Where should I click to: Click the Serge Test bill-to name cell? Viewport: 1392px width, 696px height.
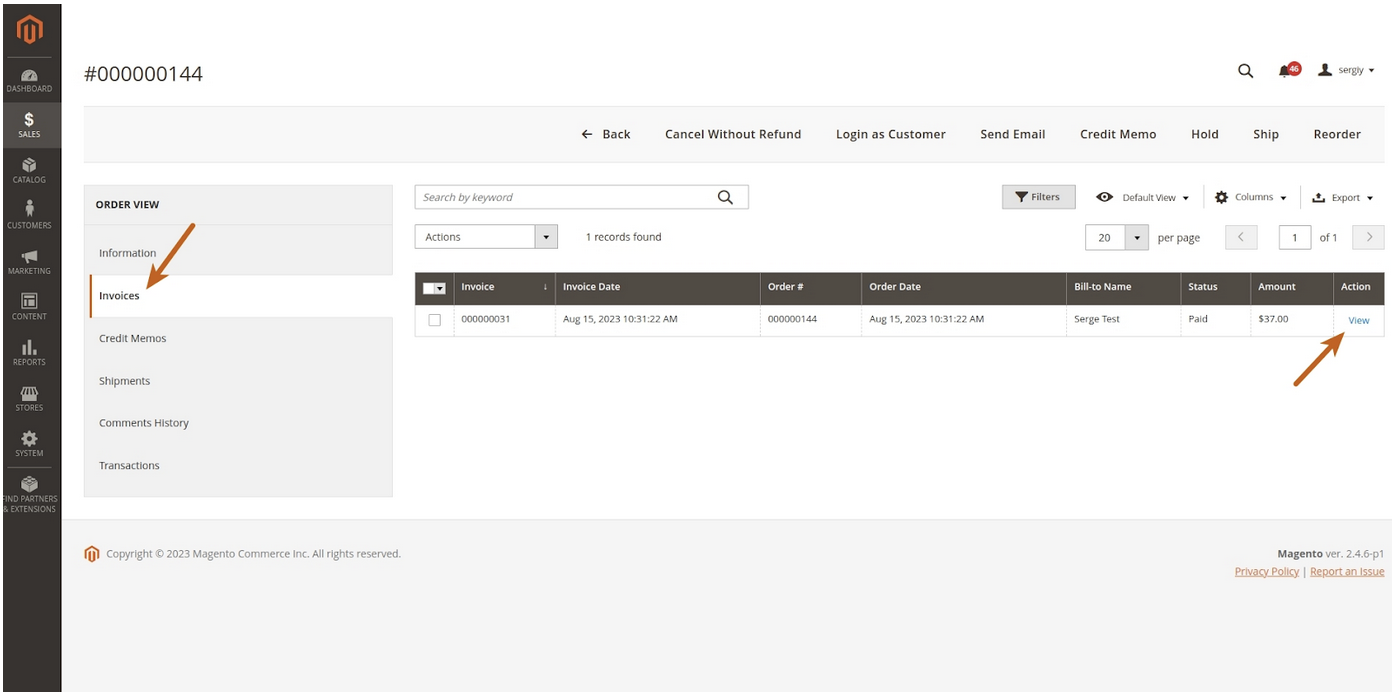click(1124, 320)
